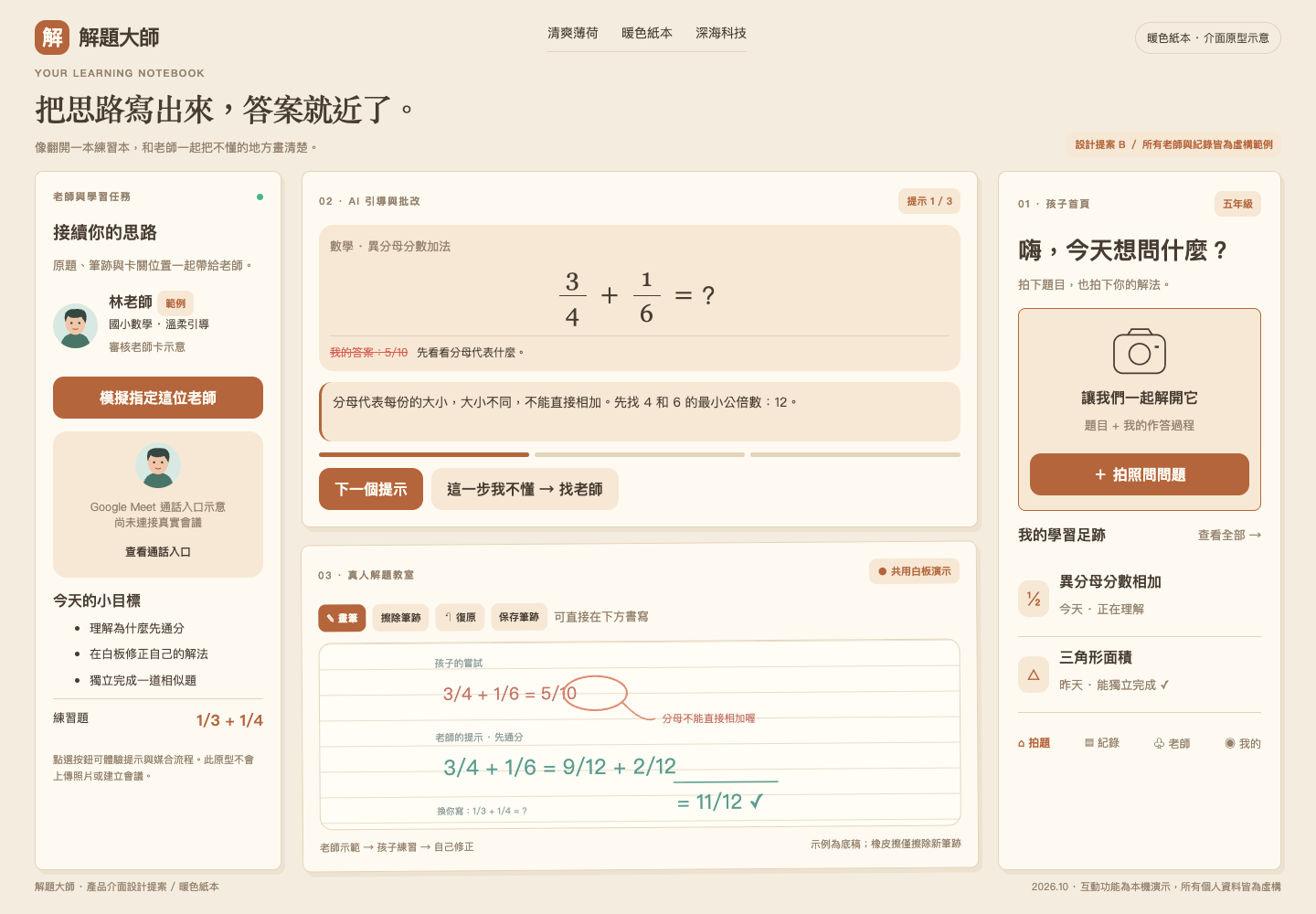Open 三角形面積 learning record
This screenshot has width=1316, height=914.
pyautogui.click(x=1140, y=671)
